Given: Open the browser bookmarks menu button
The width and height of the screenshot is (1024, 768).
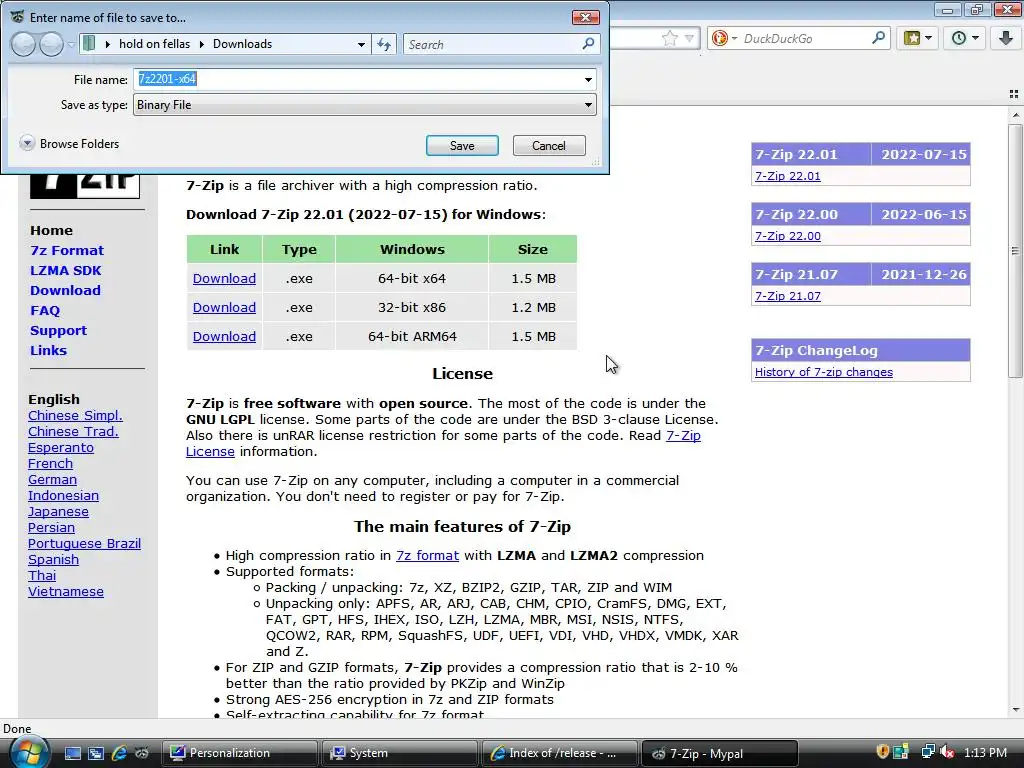Looking at the screenshot, I should [918, 38].
